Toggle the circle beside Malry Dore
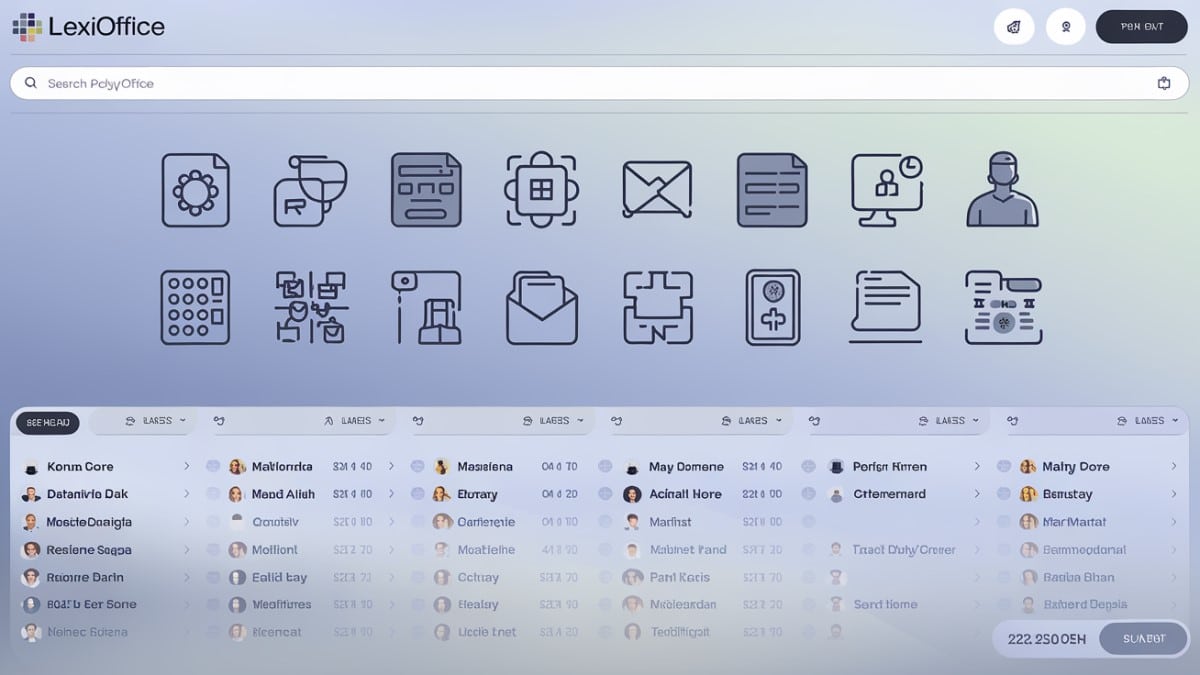The image size is (1200, 675). click(x=1004, y=467)
